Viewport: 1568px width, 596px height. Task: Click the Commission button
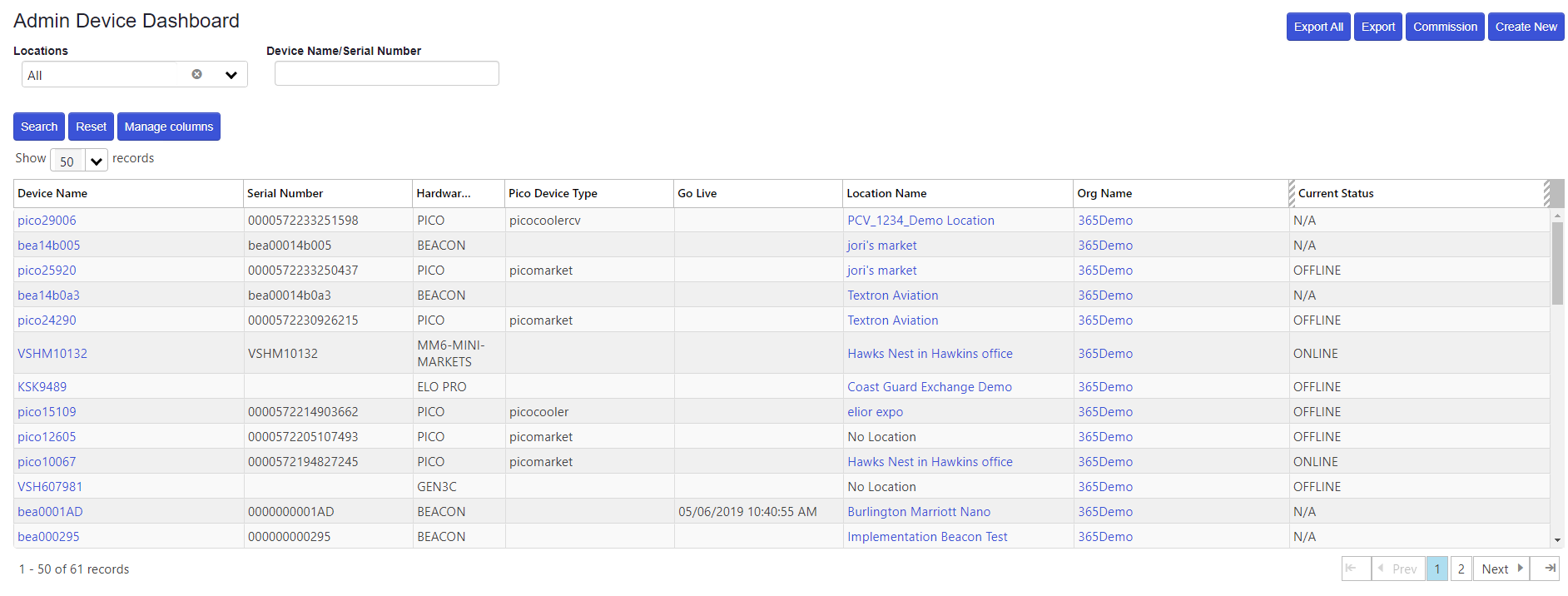coord(1444,27)
